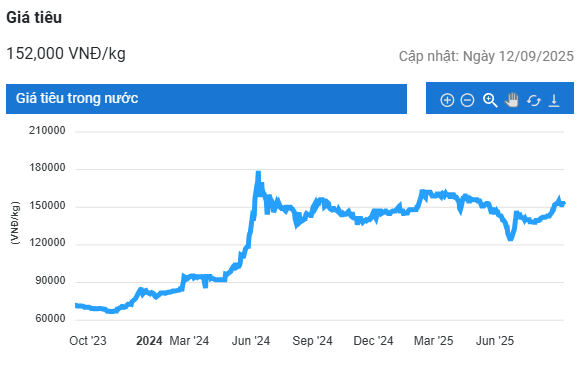Screen dimensions: 583x365
Task: Click the Sep '24 x-axis label
Action: click(x=312, y=340)
